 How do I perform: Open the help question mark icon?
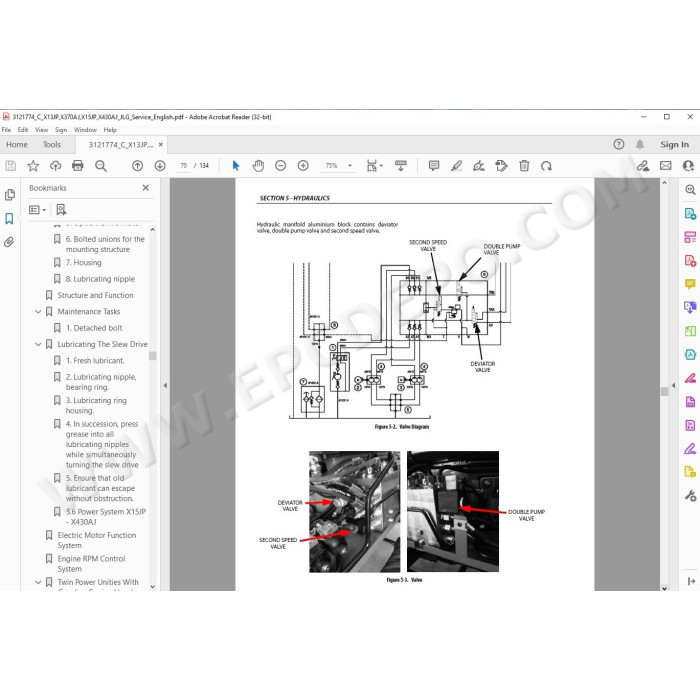click(x=619, y=144)
